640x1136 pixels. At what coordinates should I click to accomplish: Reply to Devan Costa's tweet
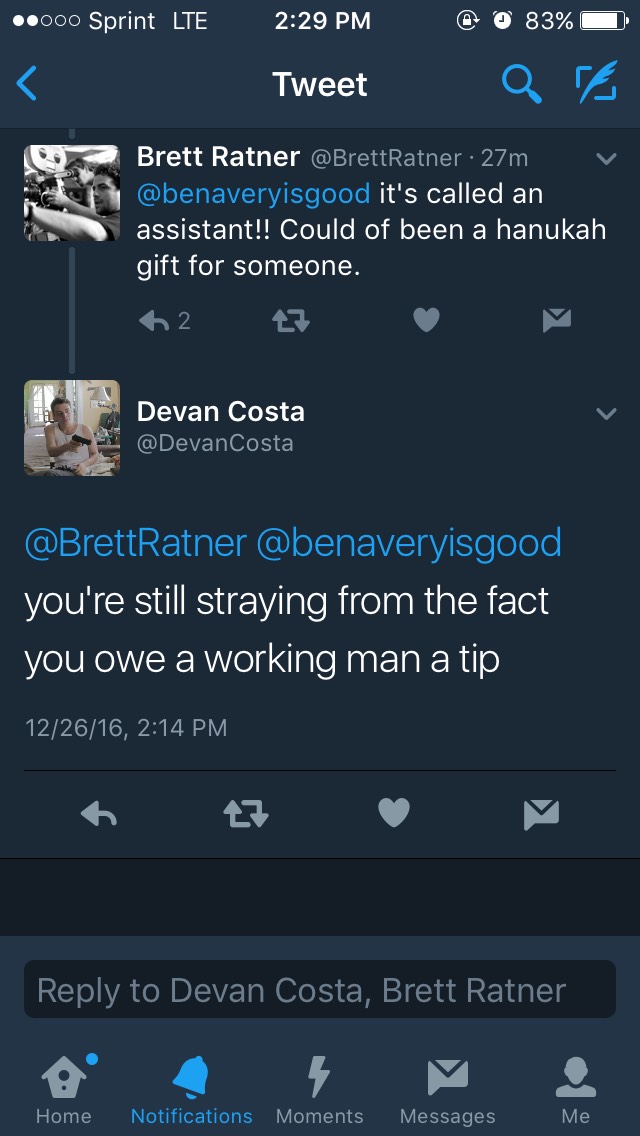pyautogui.click(x=99, y=815)
